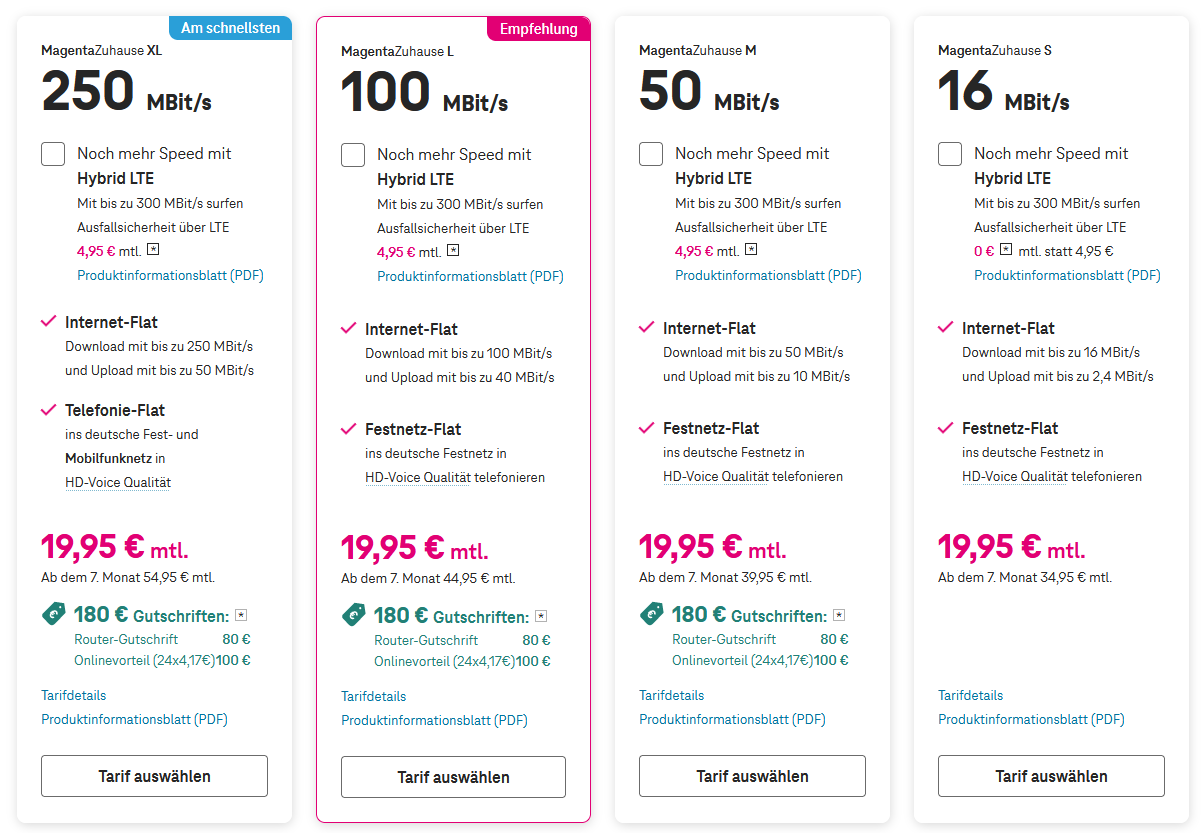Choose Tarif auswählen for MagentaZuhause L
1204x833 pixels.
453,777
